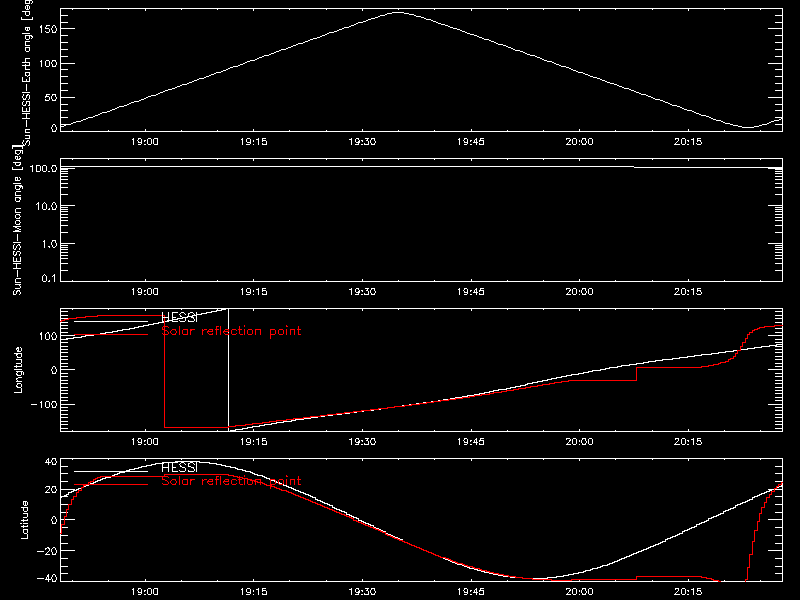Select the Sun-HESSI-Moon angle axis title
800x600 pixels.
click(17, 220)
